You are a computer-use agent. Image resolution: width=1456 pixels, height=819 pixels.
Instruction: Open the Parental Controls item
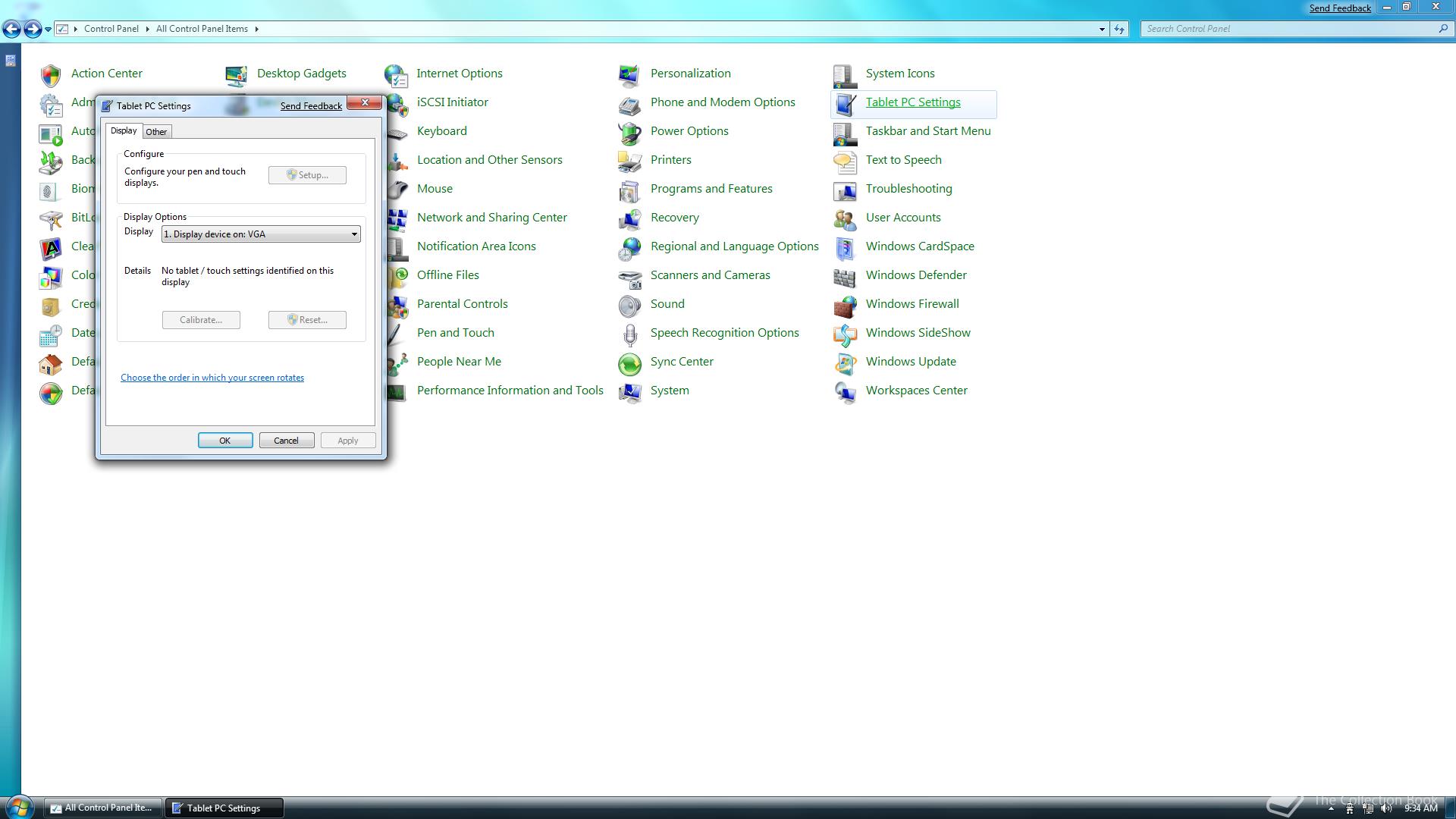click(x=462, y=304)
